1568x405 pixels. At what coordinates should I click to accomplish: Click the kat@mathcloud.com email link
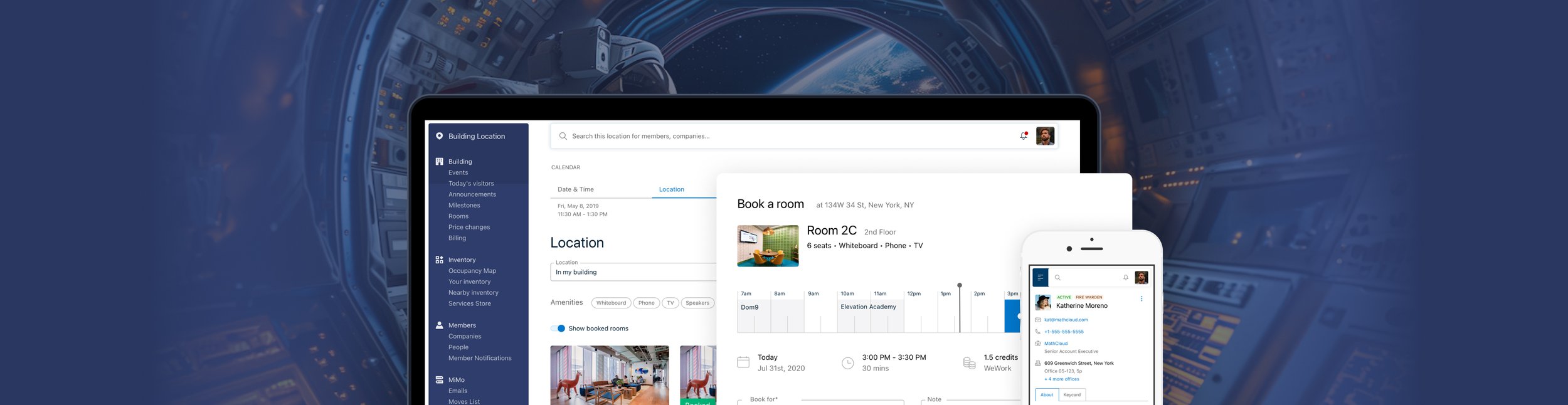click(x=1066, y=320)
